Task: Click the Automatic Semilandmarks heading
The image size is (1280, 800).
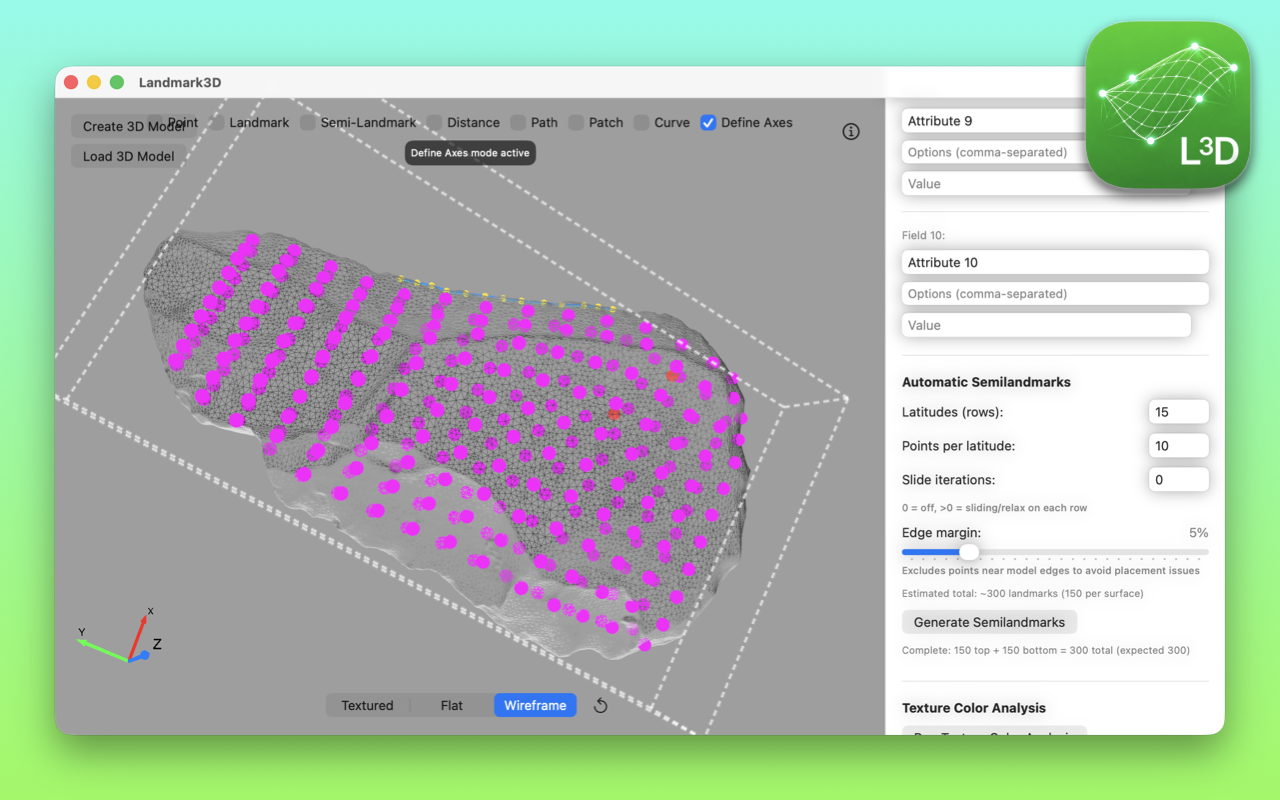Action: pos(986,382)
